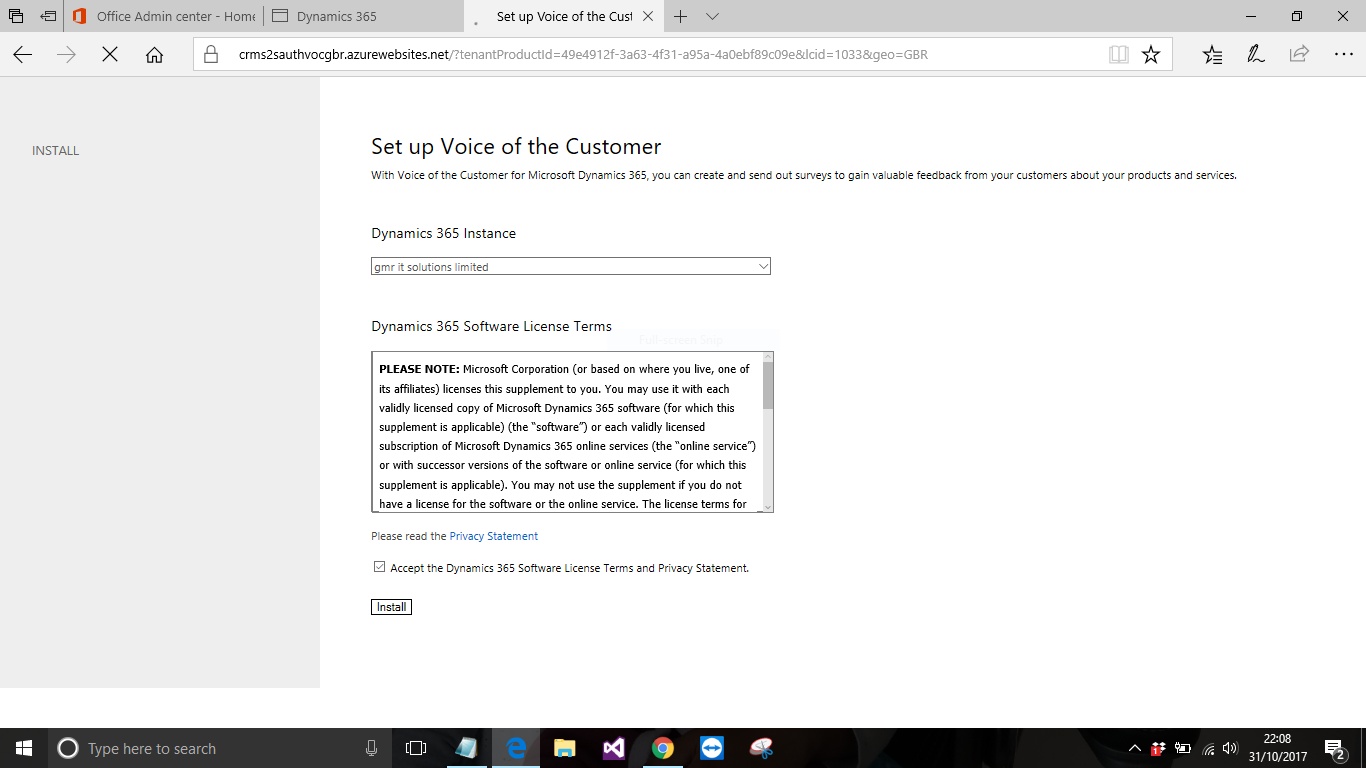Click license terms scroll up arrow
1366x768 pixels.
pyautogui.click(x=768, y=357)
